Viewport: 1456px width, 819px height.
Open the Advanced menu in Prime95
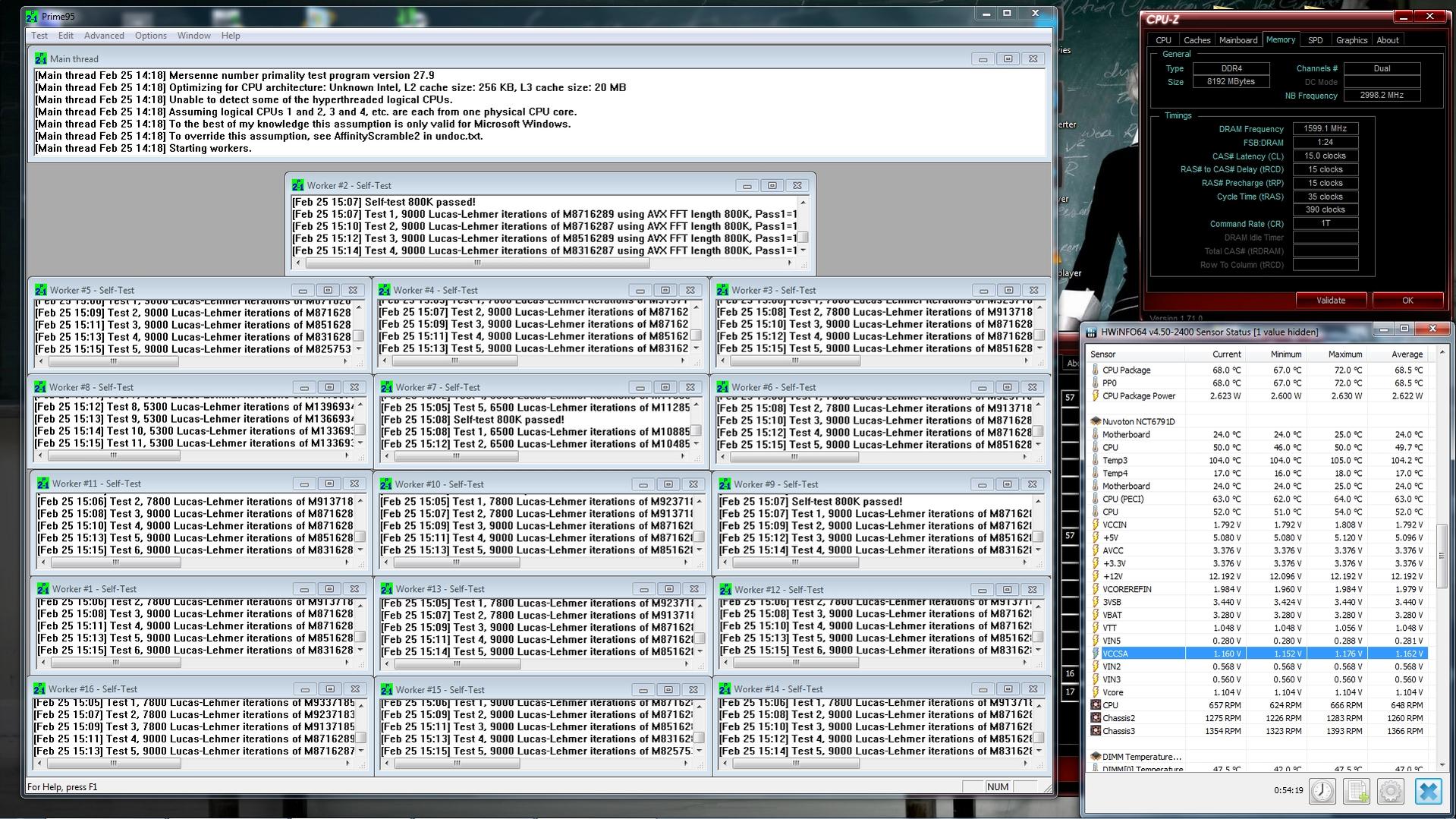click(x=104, y=36)
